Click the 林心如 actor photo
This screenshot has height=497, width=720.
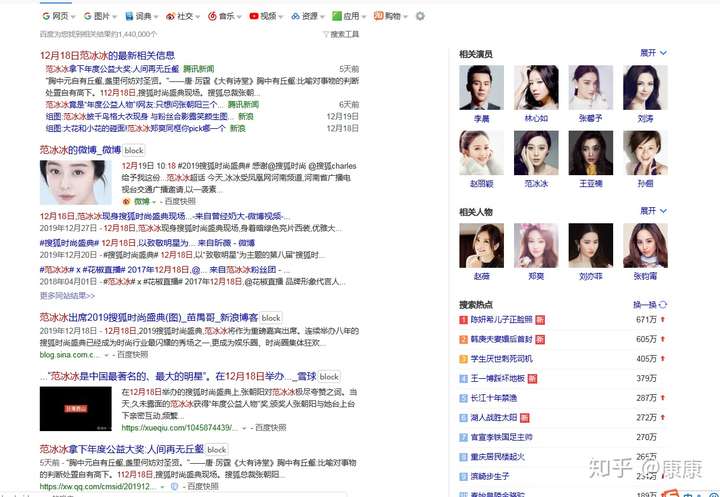[x=536, y=87]
